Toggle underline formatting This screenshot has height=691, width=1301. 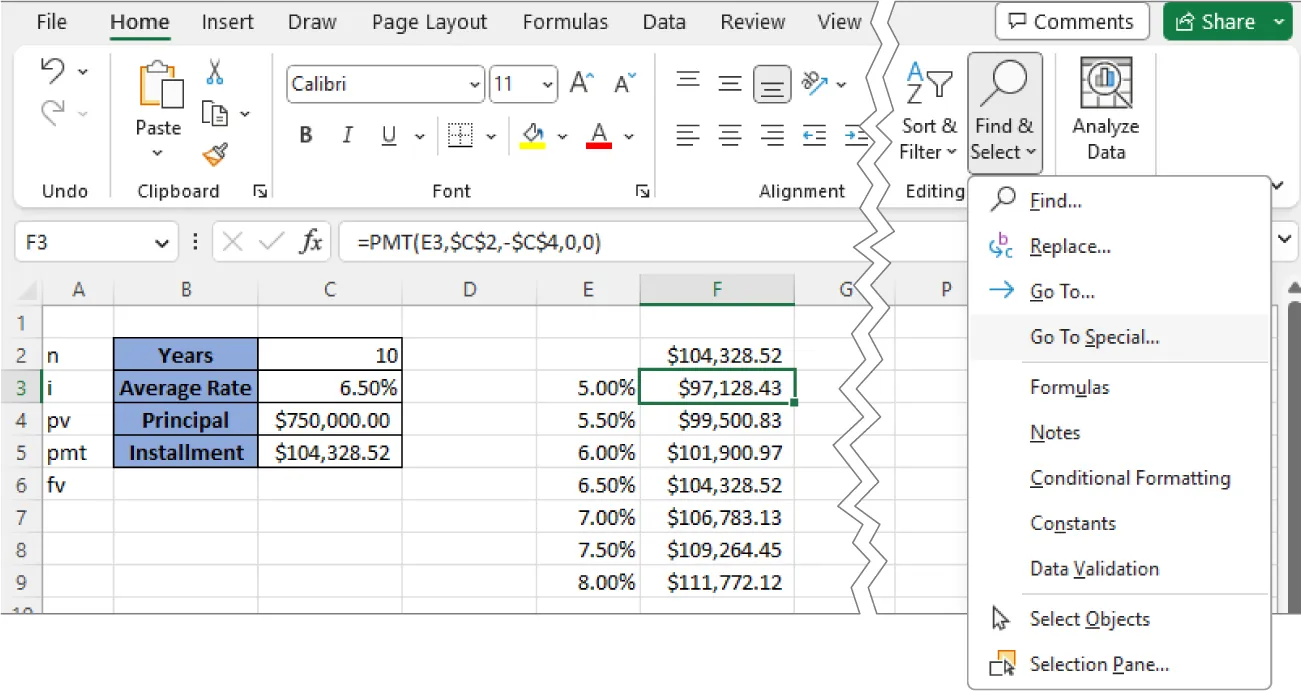click(389, 135)
